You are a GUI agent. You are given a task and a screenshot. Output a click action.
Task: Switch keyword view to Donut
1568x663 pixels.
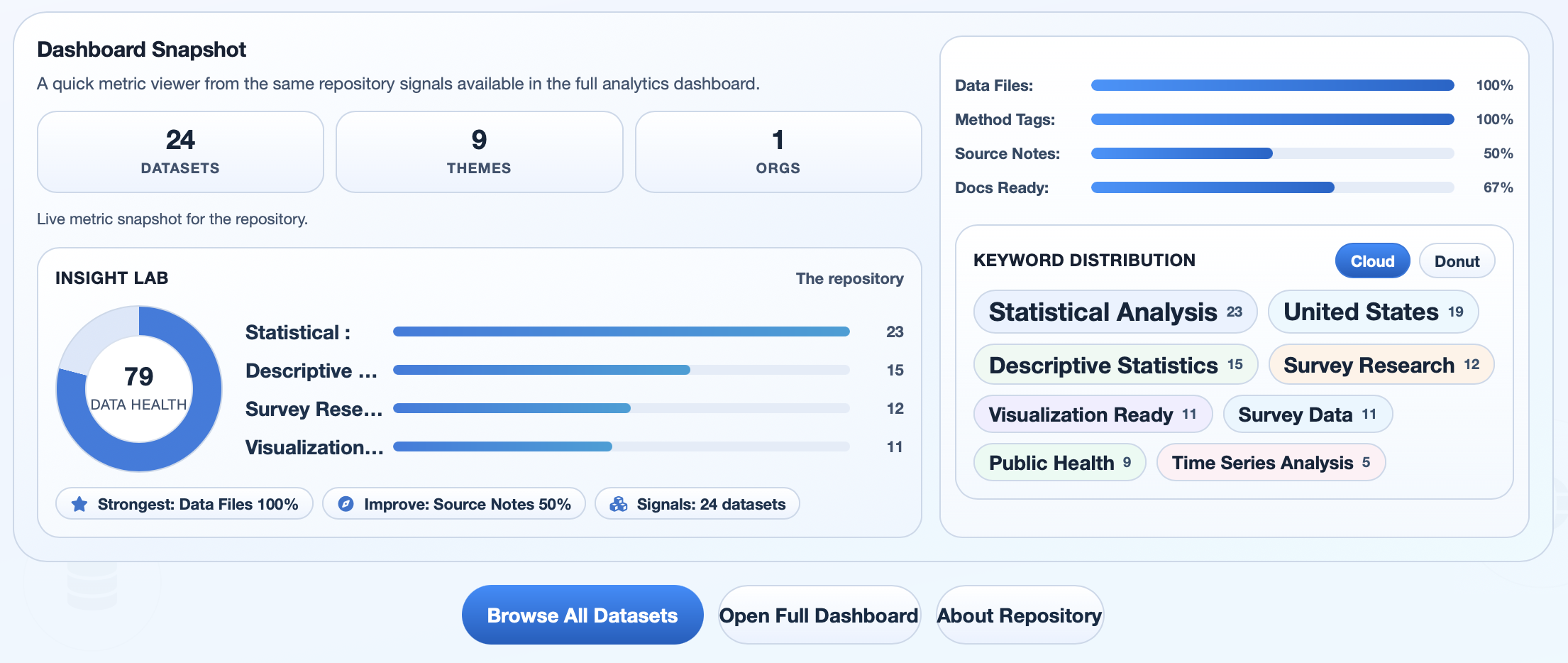click(1457, 261)
